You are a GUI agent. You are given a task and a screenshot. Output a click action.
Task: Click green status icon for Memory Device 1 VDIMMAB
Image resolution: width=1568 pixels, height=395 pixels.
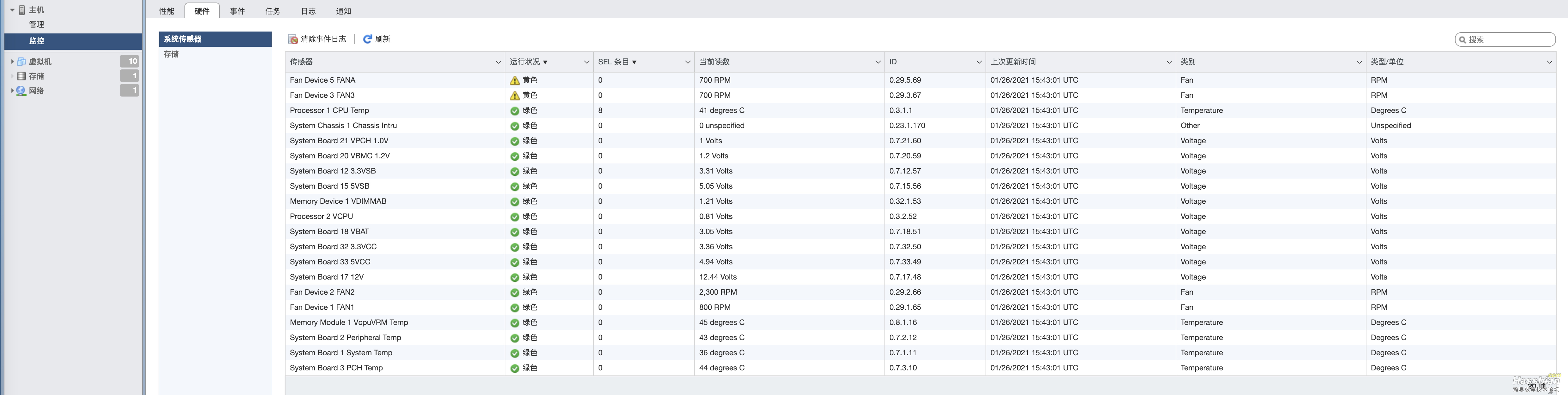[515, 202]
